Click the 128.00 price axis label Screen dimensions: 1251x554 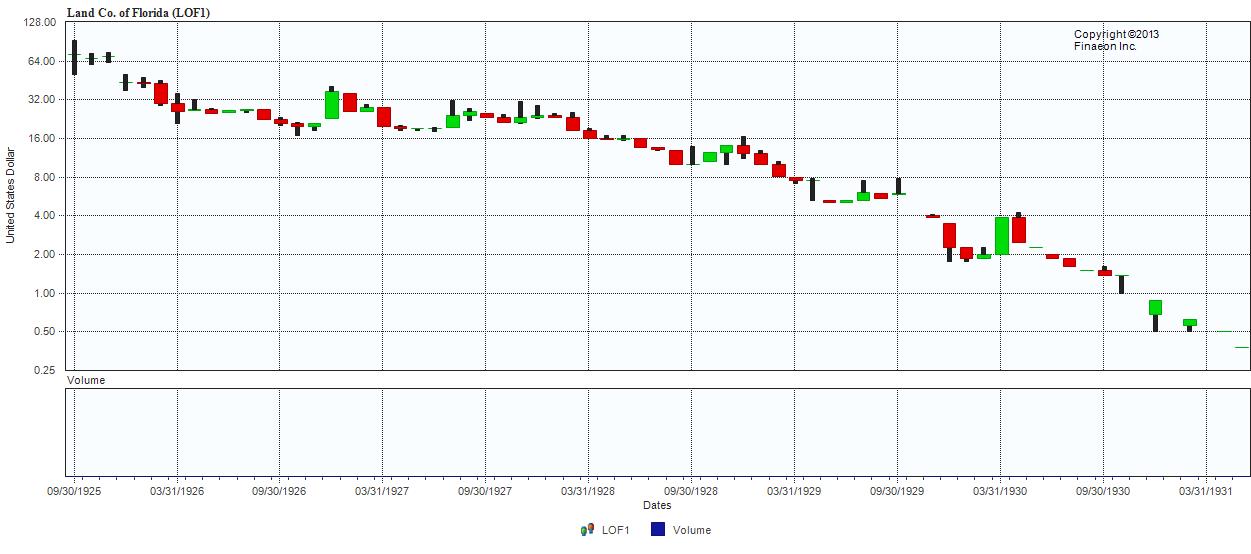pos(40,22)
